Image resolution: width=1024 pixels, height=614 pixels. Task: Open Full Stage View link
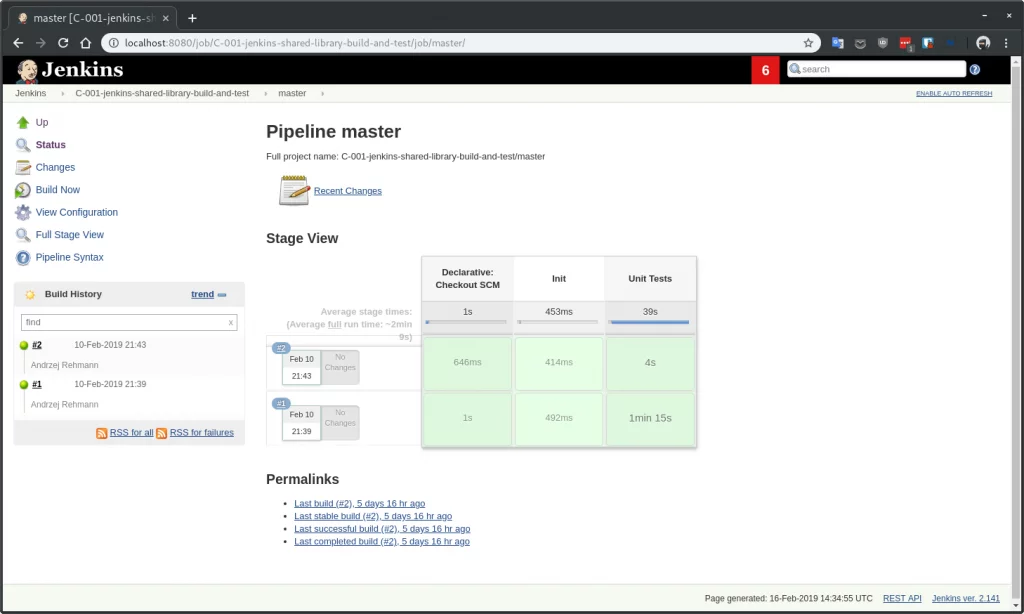pos(69,235)
